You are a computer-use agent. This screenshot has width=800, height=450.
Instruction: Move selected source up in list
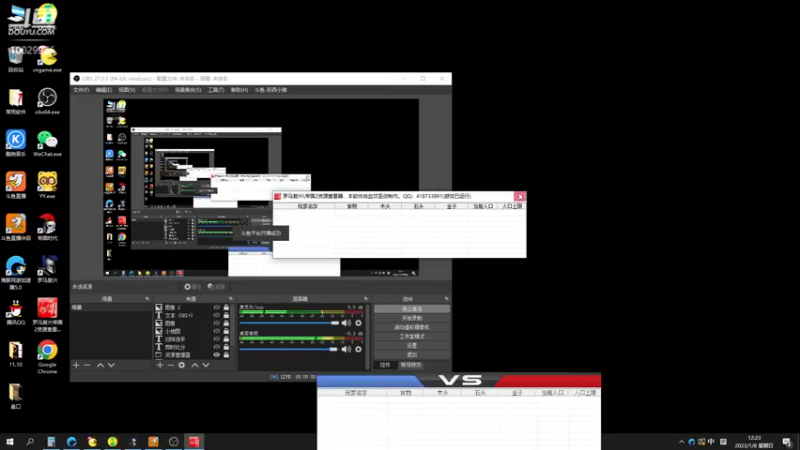click(x=194, y=365)
